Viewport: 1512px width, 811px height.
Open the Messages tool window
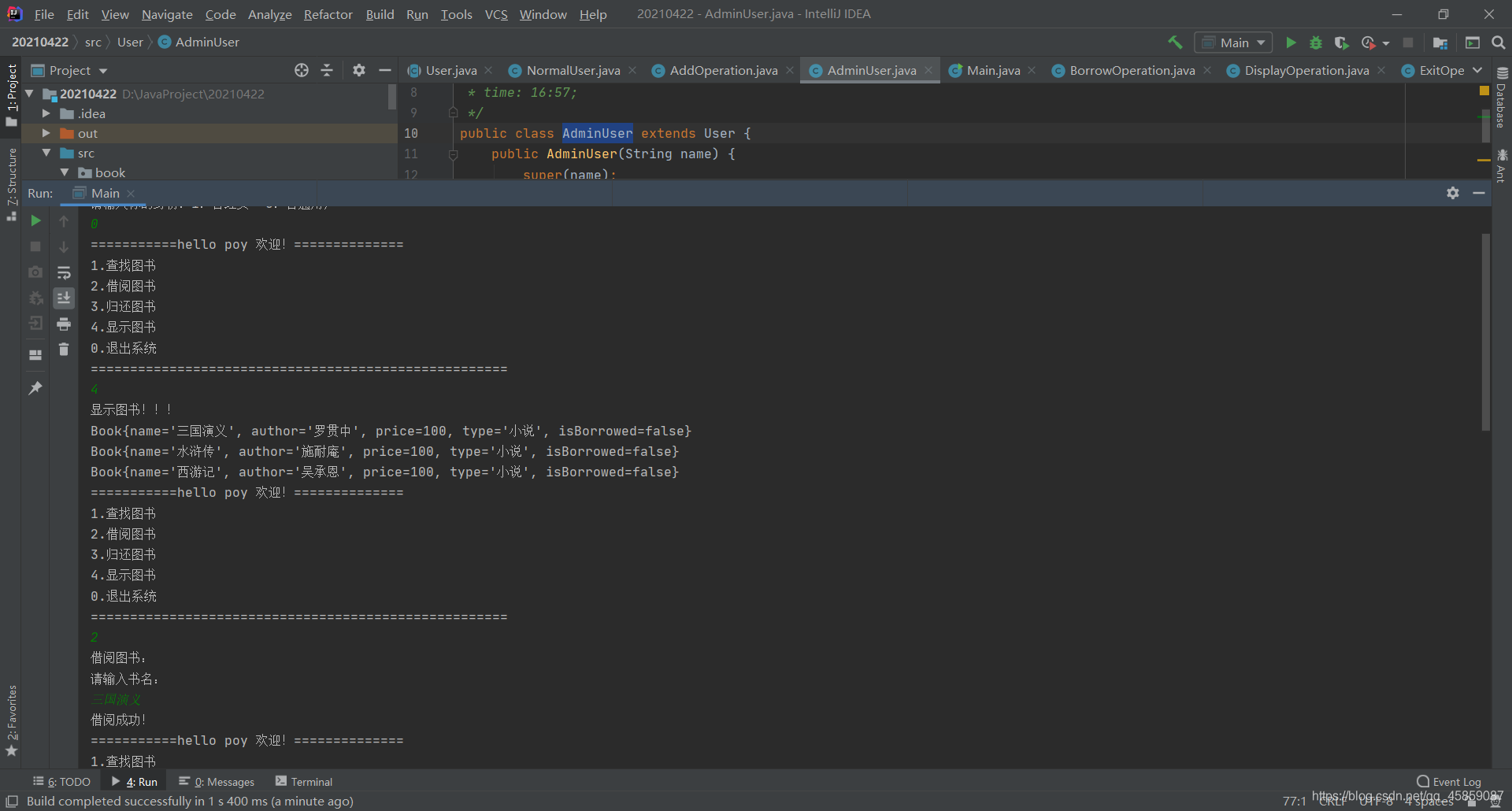coord(217,782)
